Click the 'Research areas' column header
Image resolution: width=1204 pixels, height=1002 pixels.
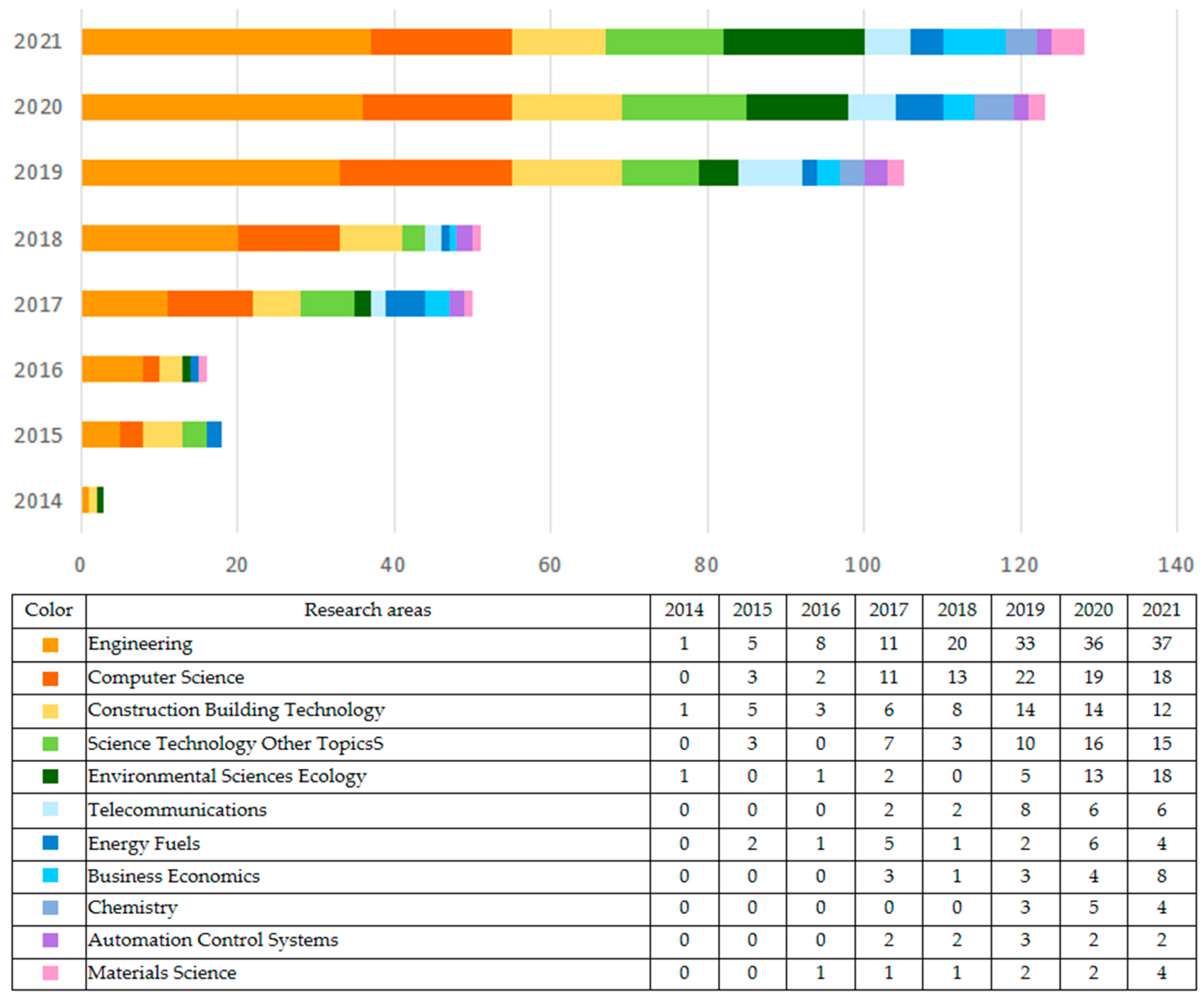367,610
